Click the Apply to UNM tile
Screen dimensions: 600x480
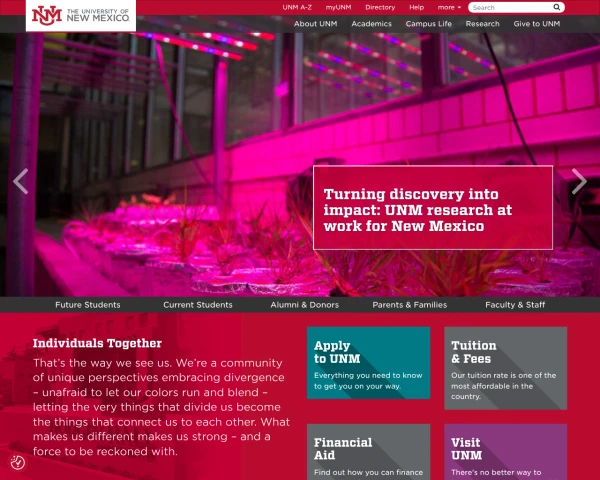pyautogui.click(x=368, y=362)
